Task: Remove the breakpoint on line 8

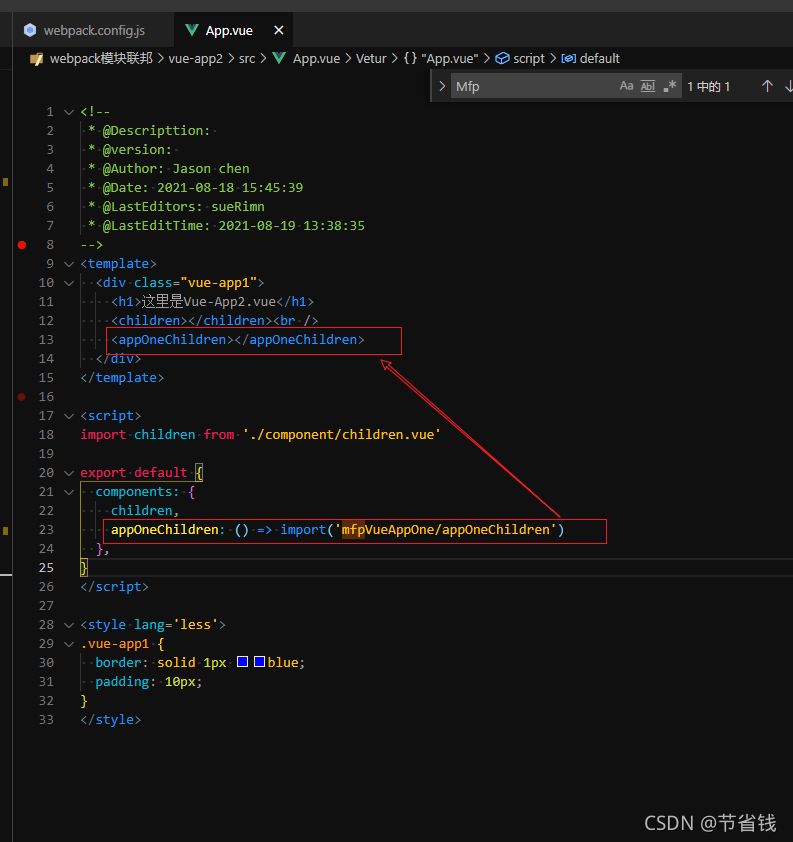Action: [21, 245]
